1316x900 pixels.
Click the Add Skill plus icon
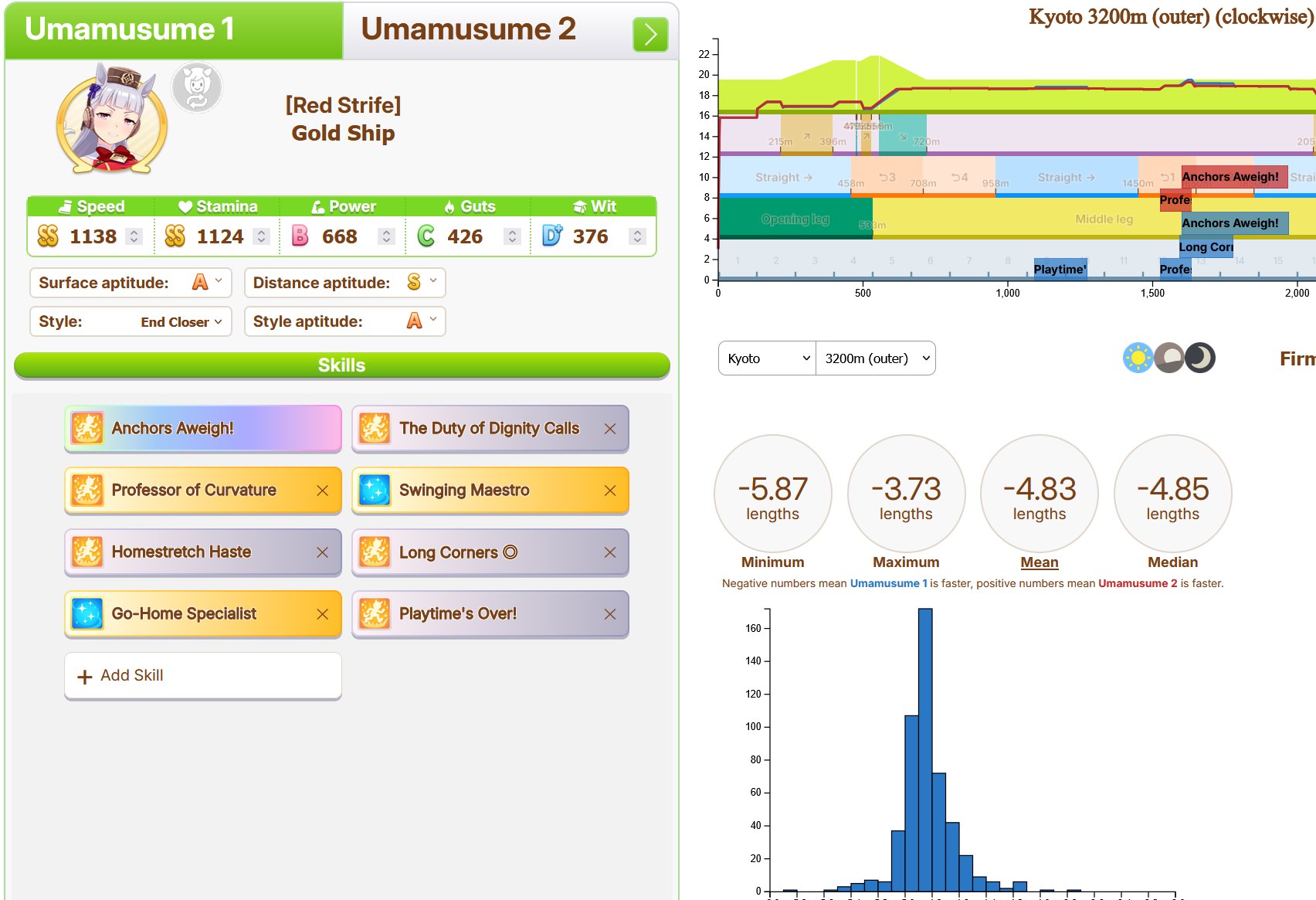click(x=85, y=677)
